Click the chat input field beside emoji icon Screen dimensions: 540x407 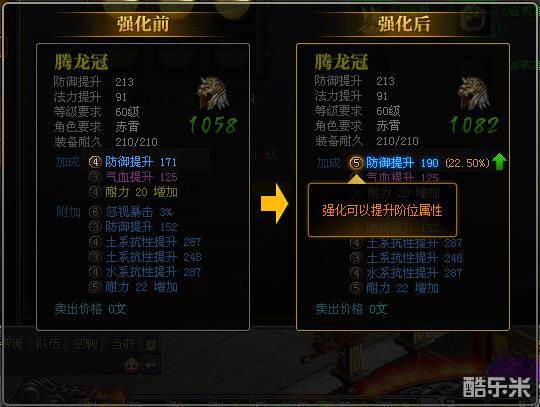pyautogui.click(x=64, y=365)
